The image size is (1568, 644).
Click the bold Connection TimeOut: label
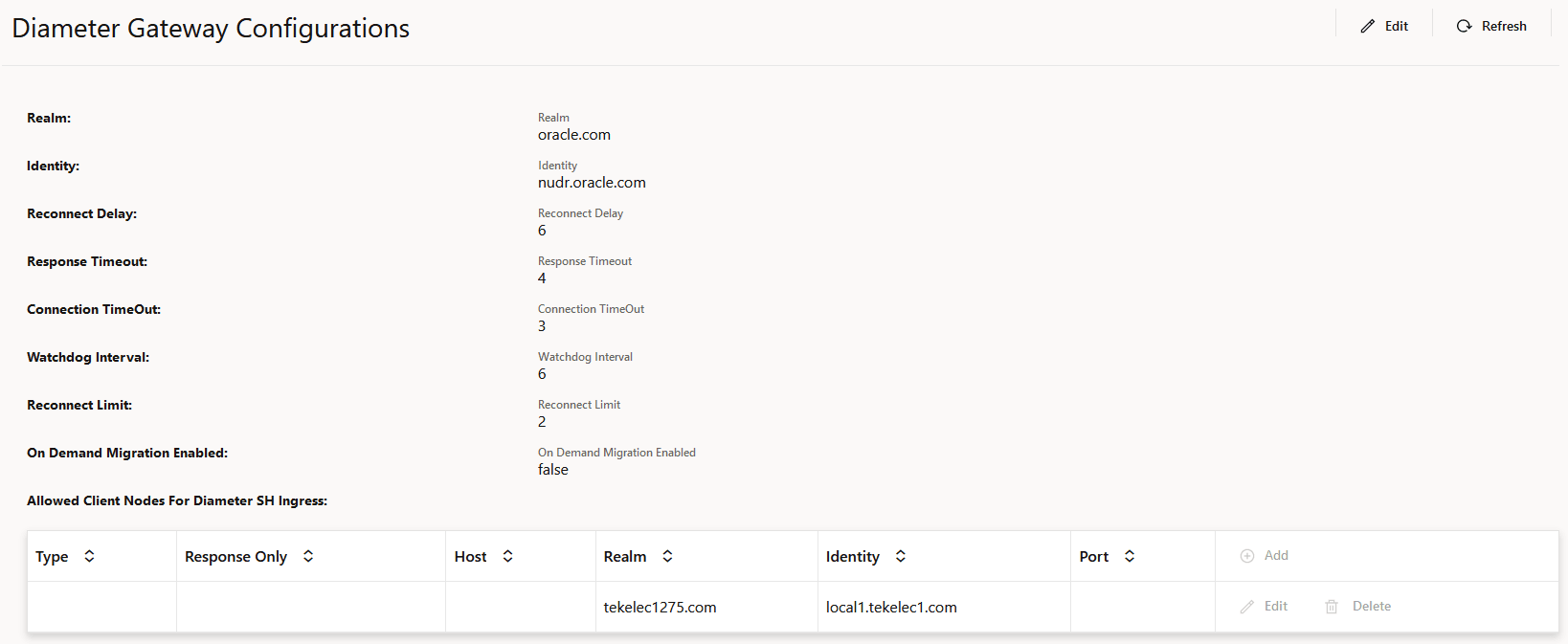94,309
